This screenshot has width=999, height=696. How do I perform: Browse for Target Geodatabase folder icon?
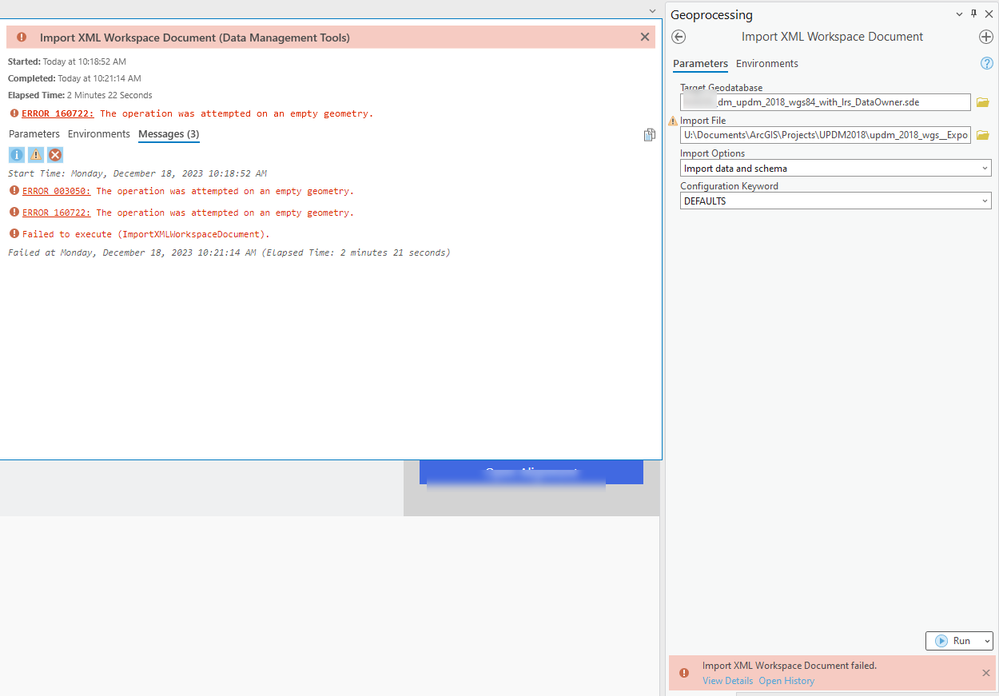982,102
